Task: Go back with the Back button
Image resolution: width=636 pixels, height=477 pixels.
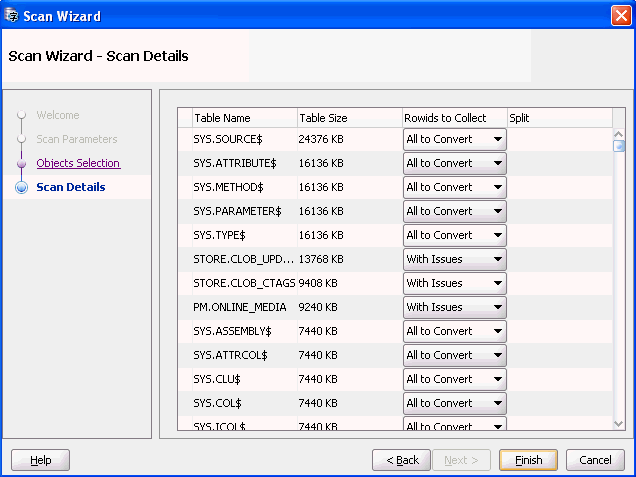Action: click(x=402, y=460)
